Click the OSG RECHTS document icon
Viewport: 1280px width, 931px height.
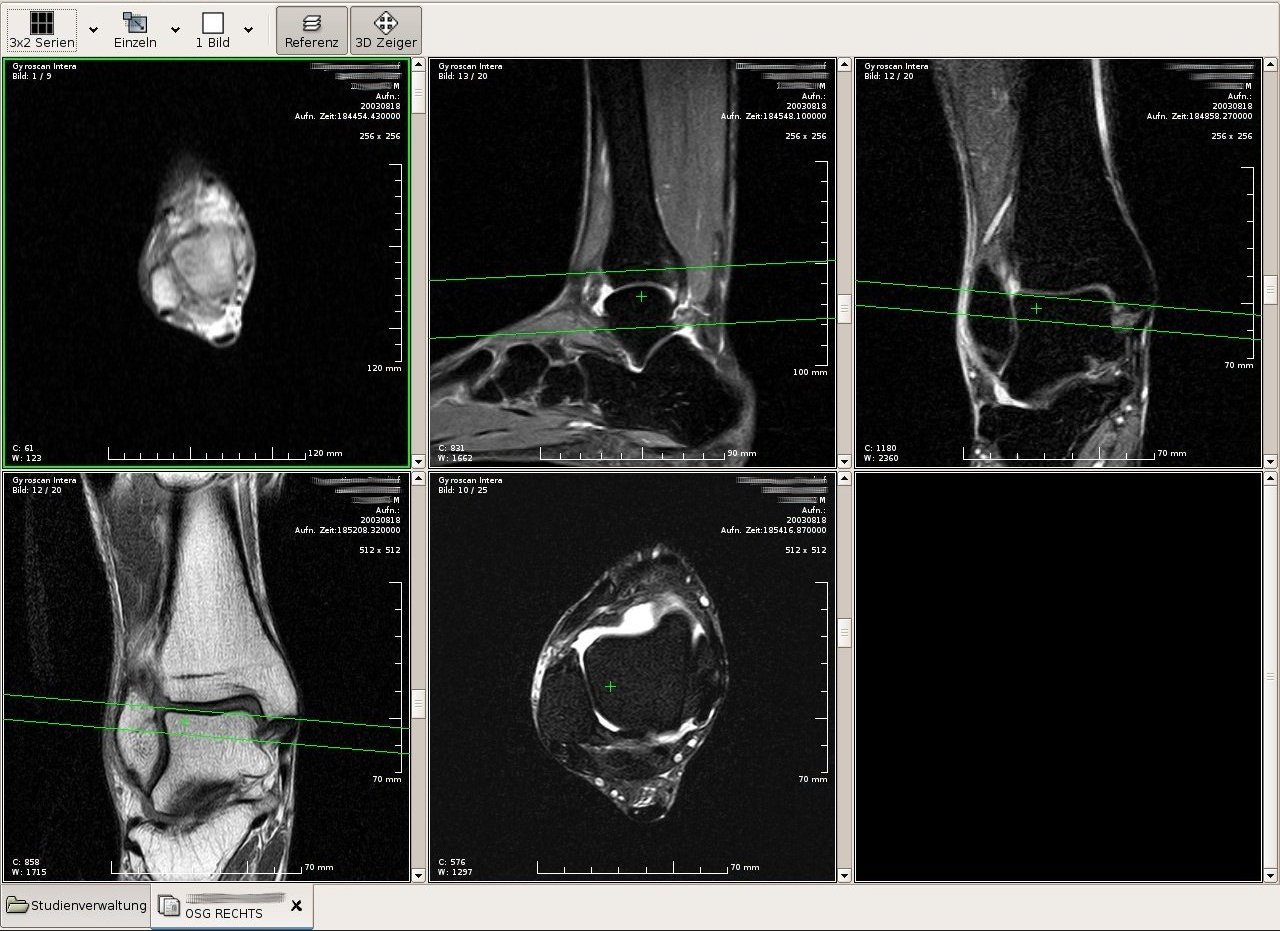coord(170,907)
